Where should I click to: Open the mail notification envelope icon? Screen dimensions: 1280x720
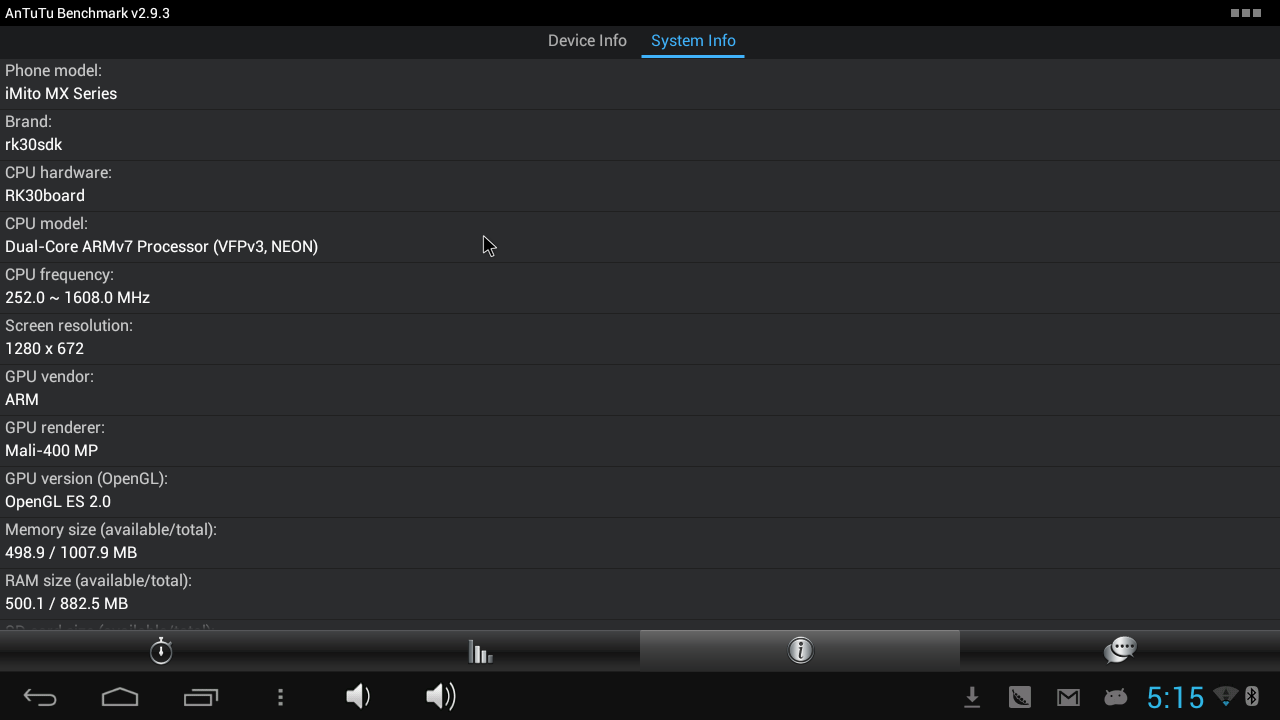click(x=1068, y=698)
